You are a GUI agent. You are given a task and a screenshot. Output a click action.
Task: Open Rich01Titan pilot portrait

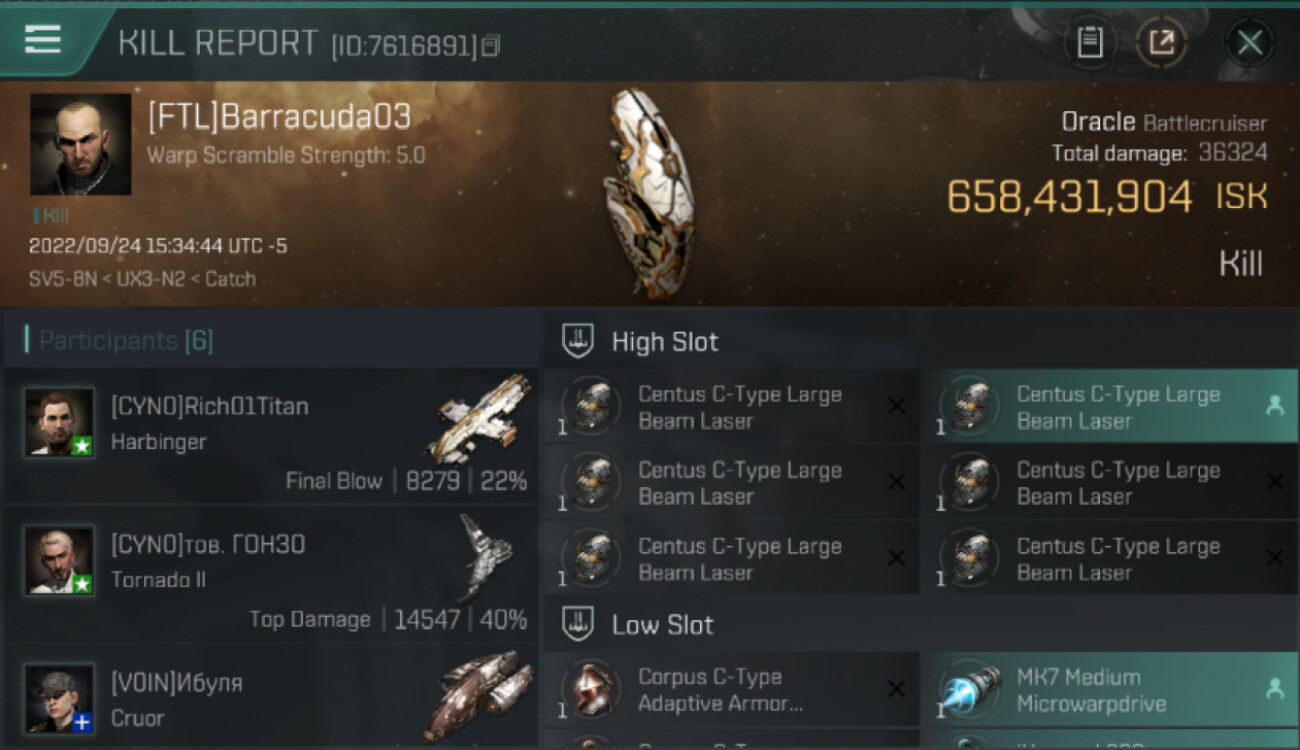coord(60,422)
